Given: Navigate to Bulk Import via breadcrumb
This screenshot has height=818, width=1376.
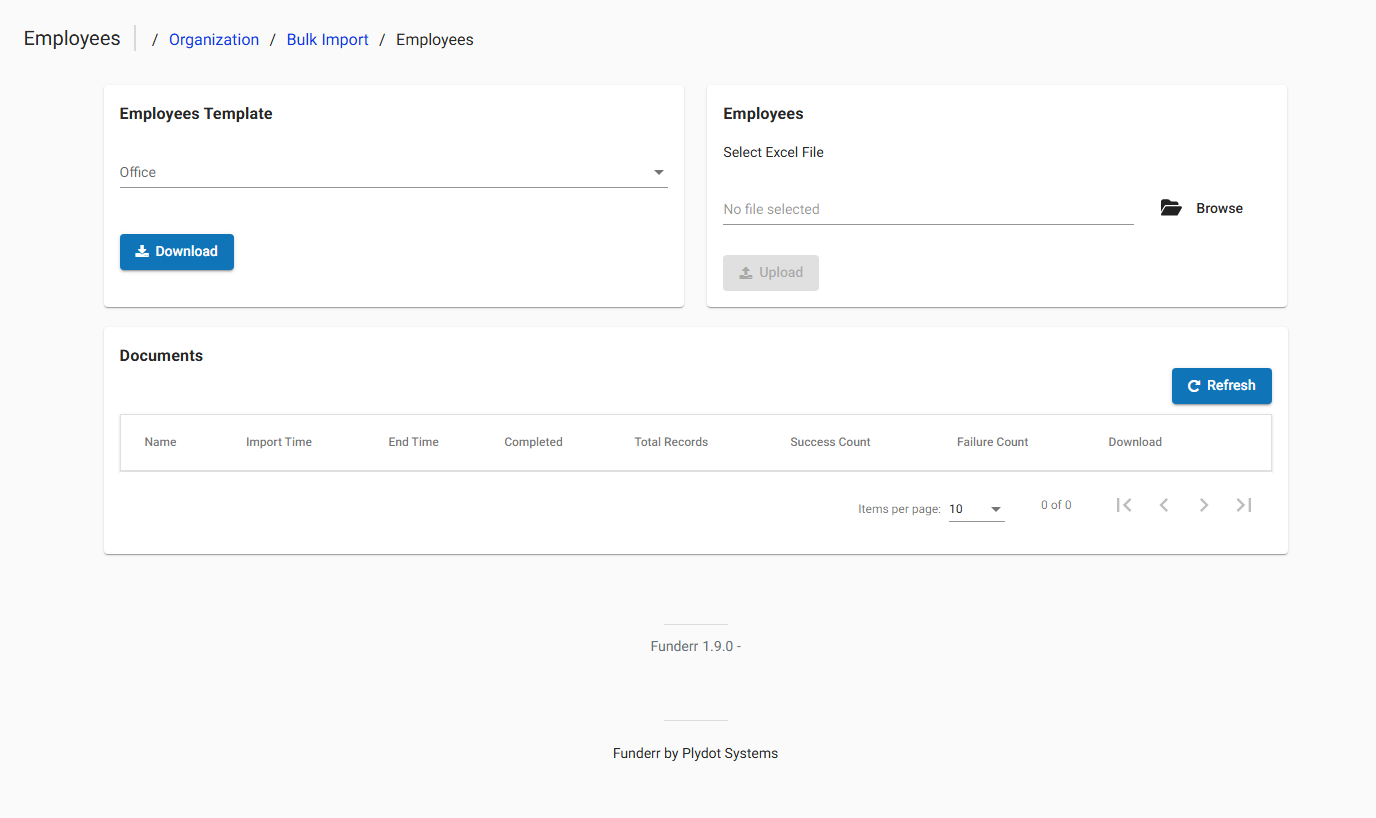Looking at the screenshot, I should coord(327,39).
